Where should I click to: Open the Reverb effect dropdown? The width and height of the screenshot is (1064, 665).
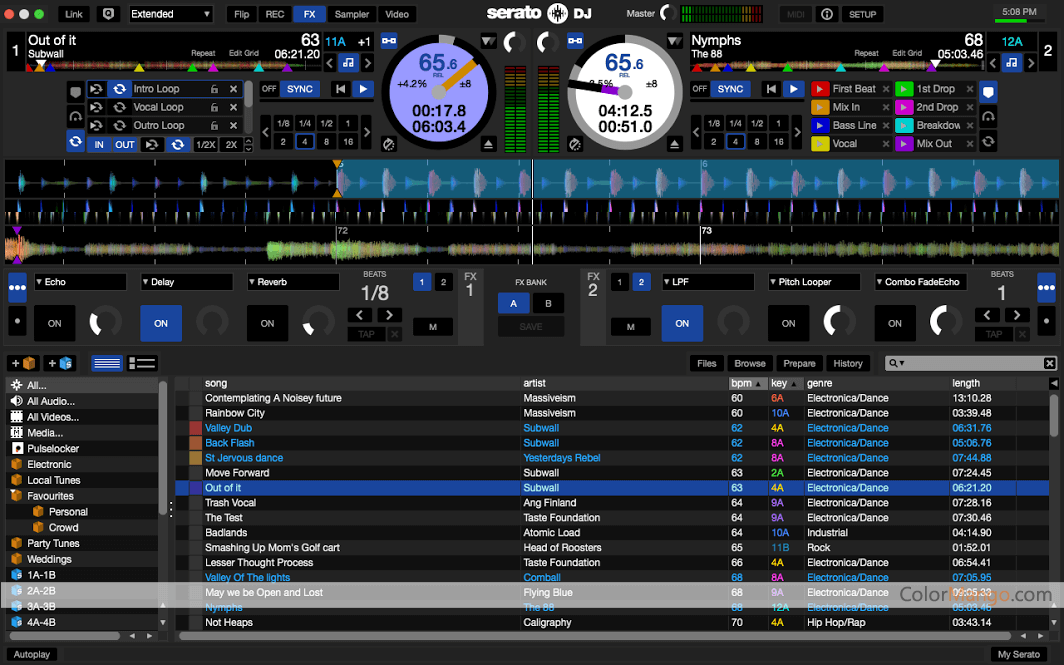pyautogui.click(x=293, y=282)
